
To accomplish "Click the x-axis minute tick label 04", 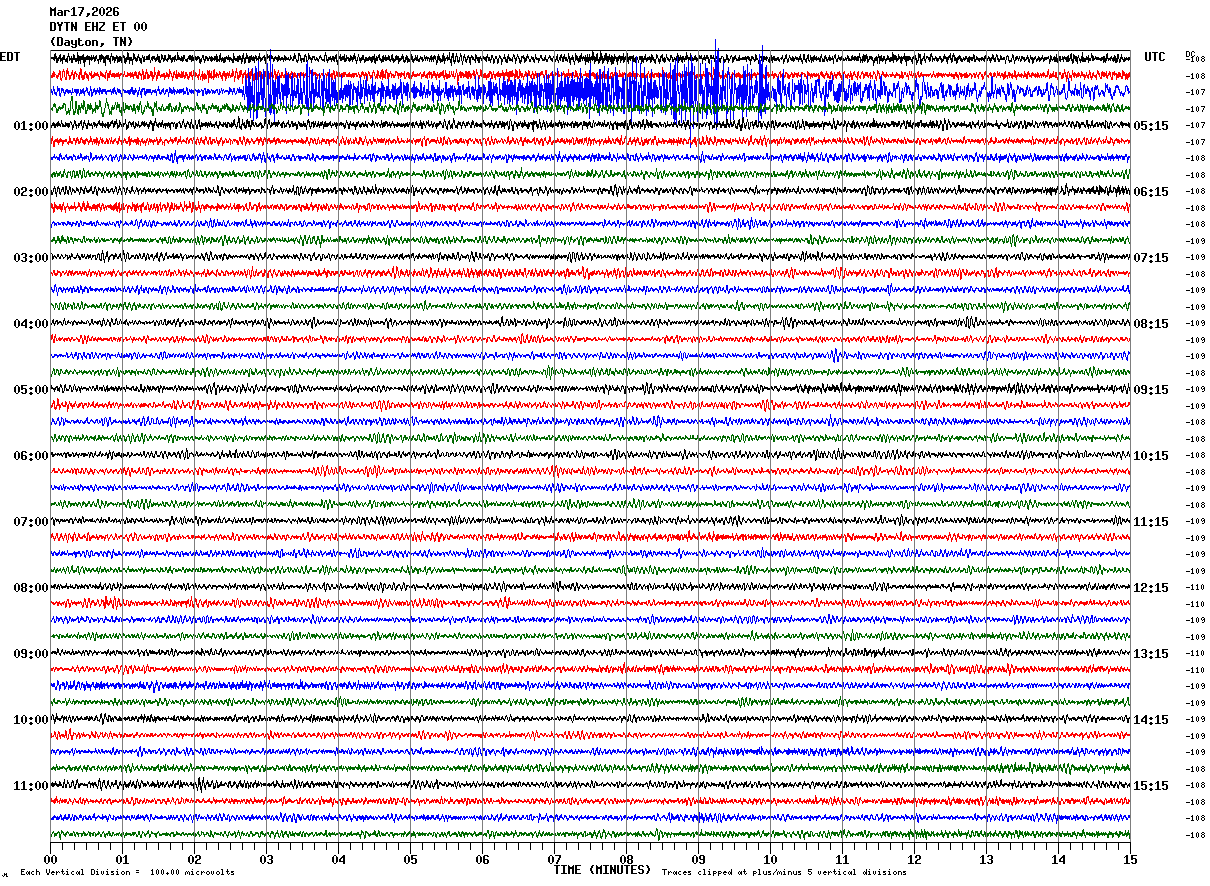I will [338, 859].
